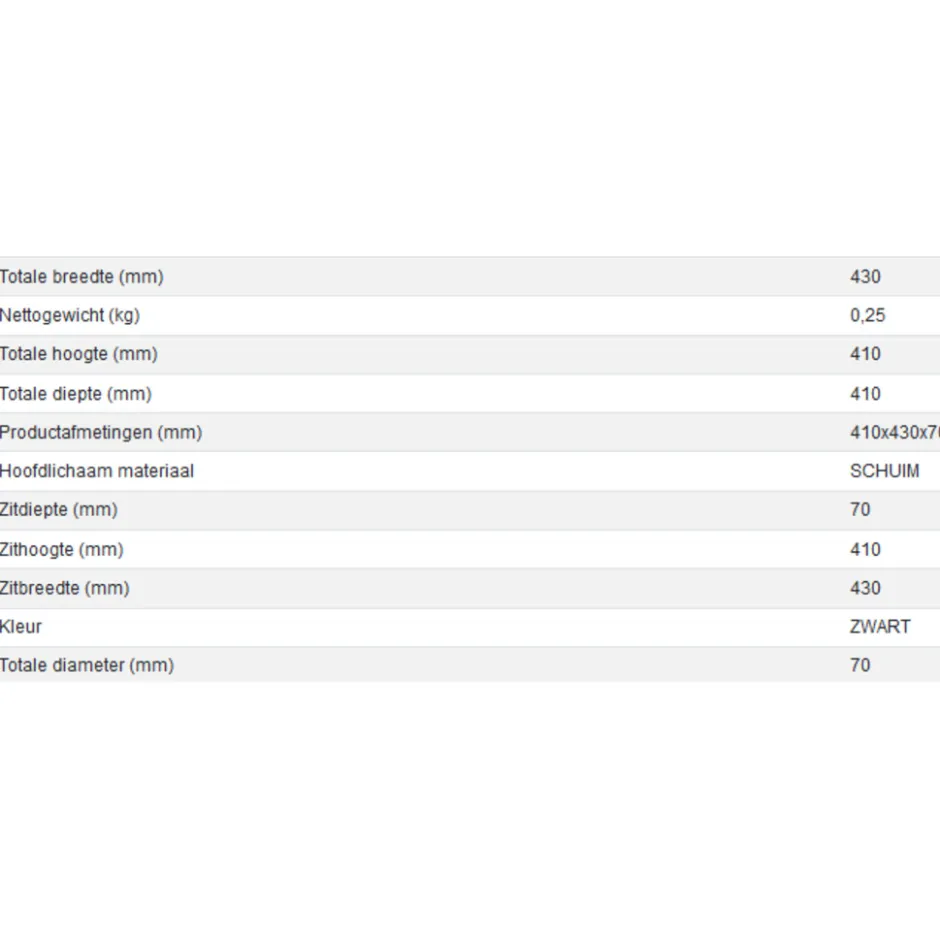940x940 pixels.
Task: Select the 430 value for Zitbreedte
Action: click(x=865, y=588)
